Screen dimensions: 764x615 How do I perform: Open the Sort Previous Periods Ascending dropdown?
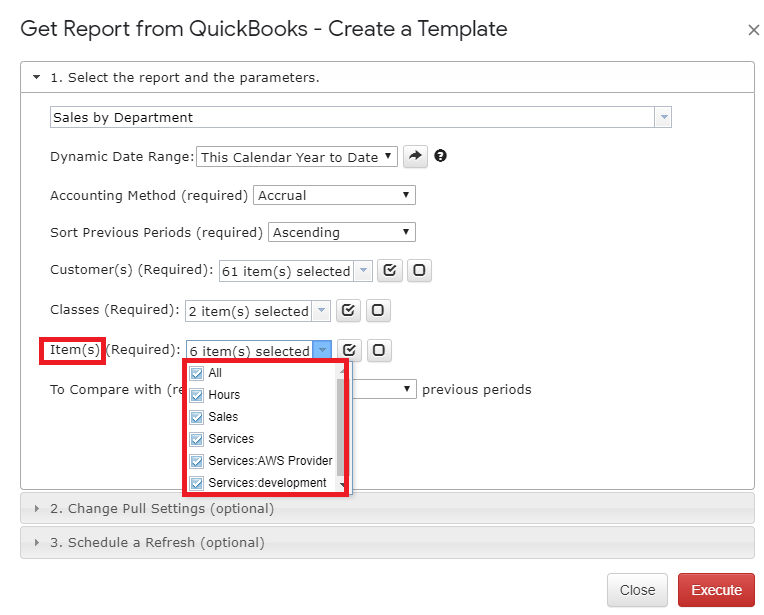point(342,232)
